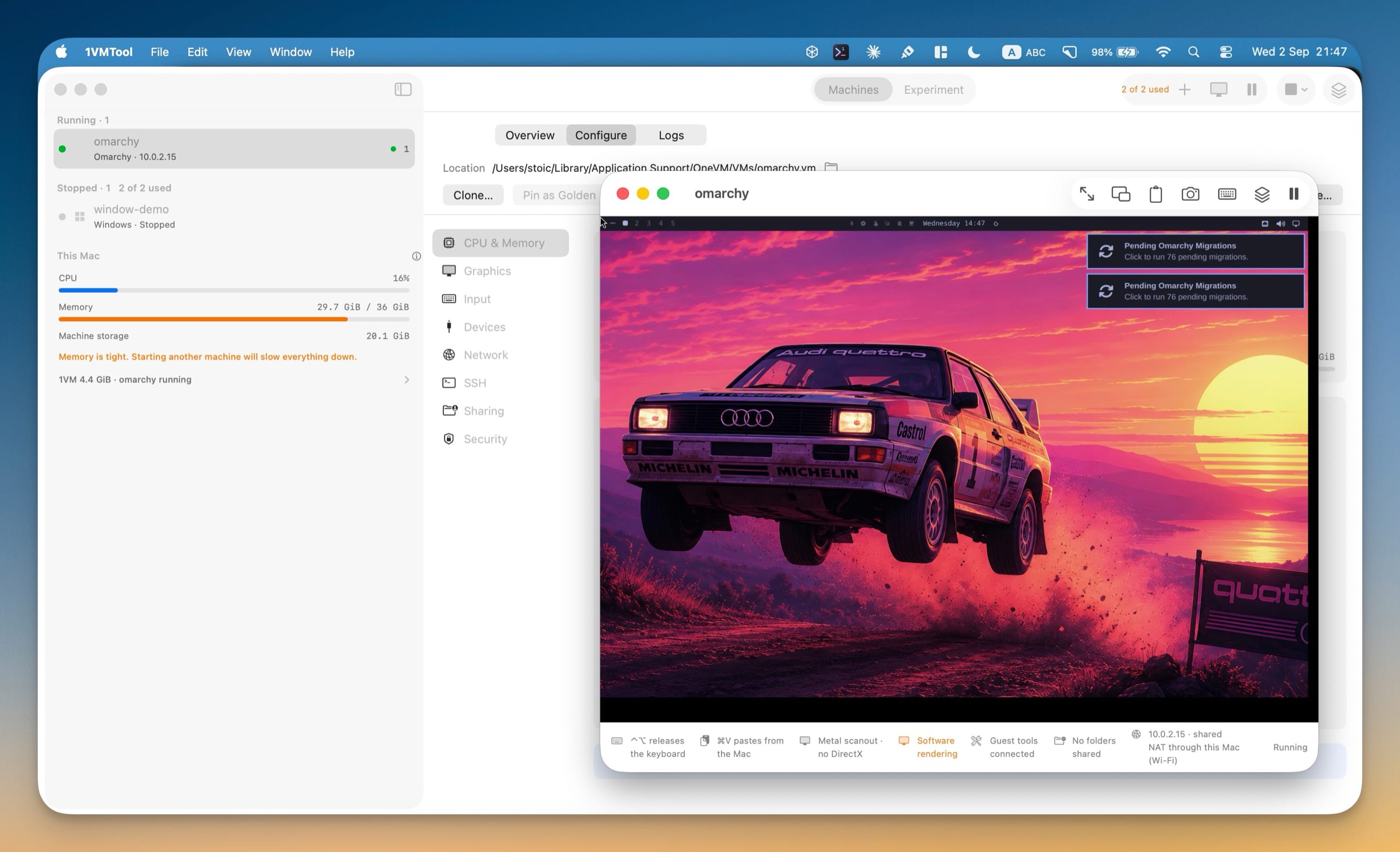Click the Guest tools connected status item
This screenshot has height=852, width=1400.
tap(1005, 747)
